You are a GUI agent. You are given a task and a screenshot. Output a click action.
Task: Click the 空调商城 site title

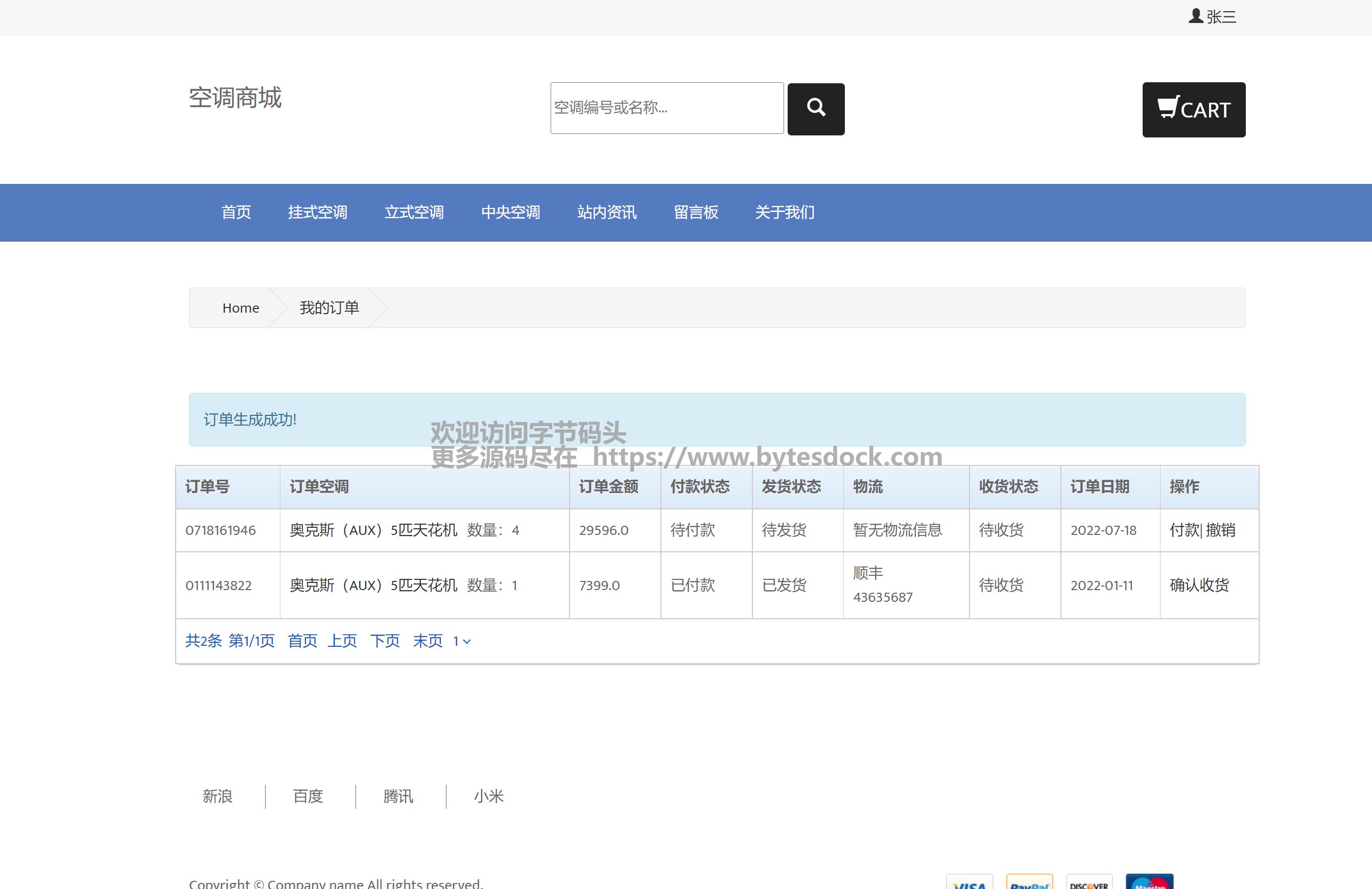[235, 98]
